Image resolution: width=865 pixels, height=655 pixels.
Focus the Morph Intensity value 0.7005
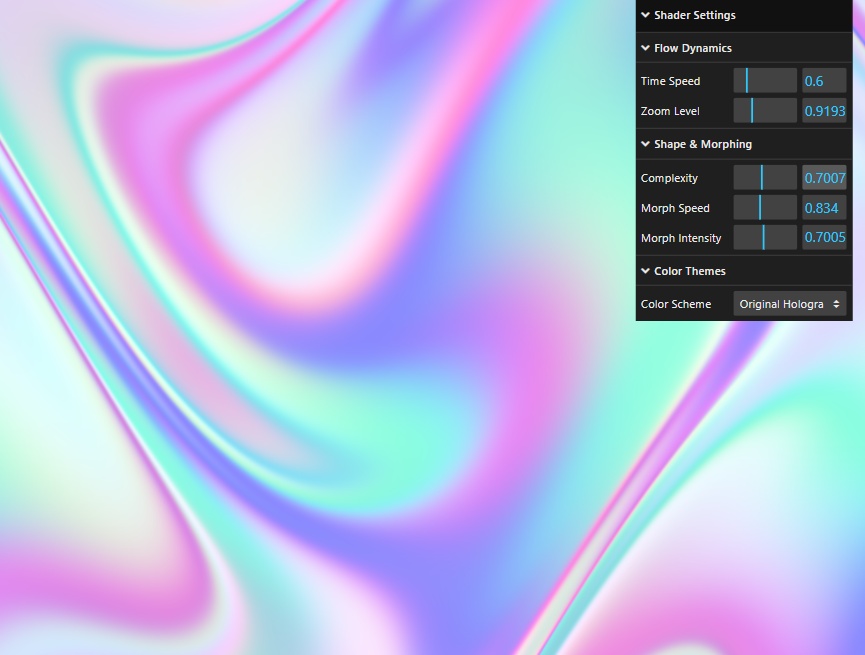824,238
